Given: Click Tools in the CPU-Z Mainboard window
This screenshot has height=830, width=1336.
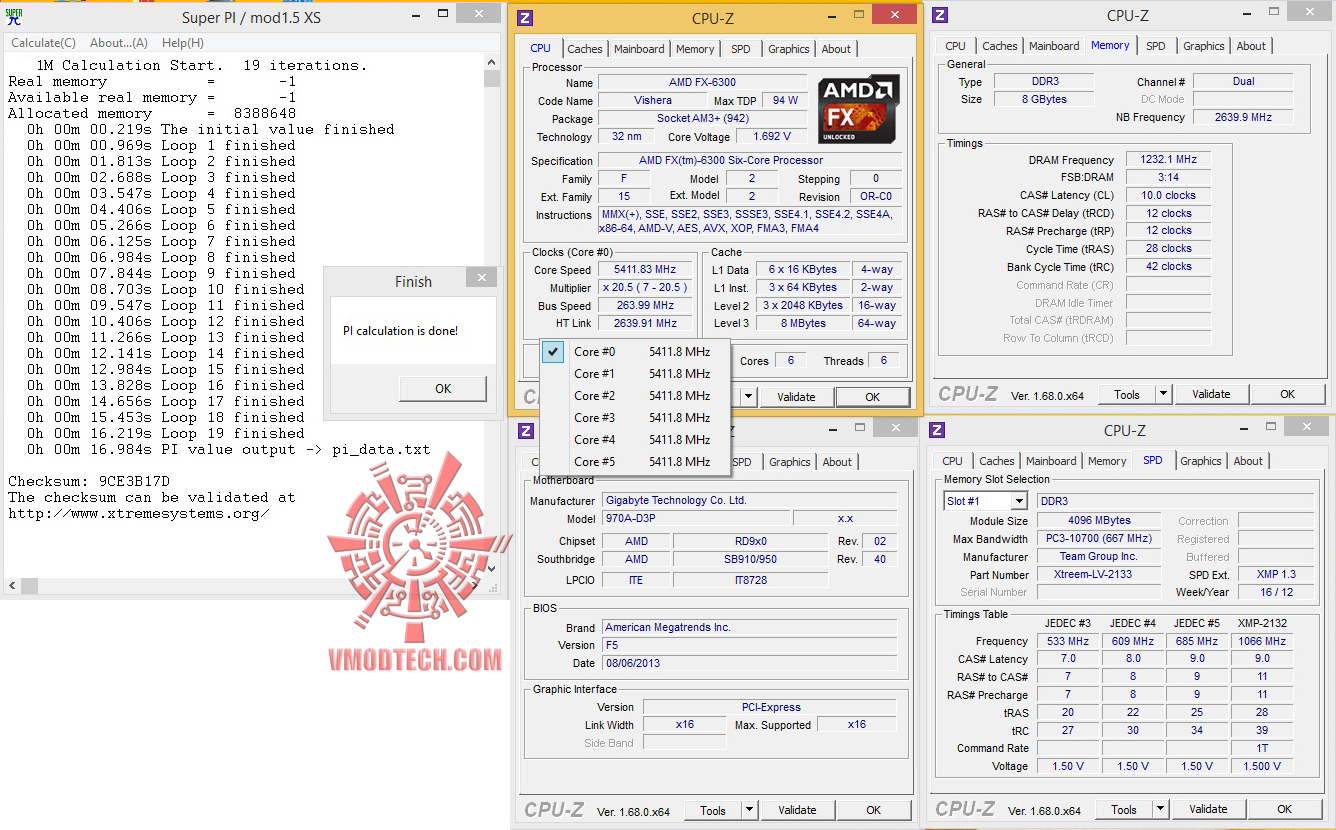Looking at the screenshot, I should point(713,810).
